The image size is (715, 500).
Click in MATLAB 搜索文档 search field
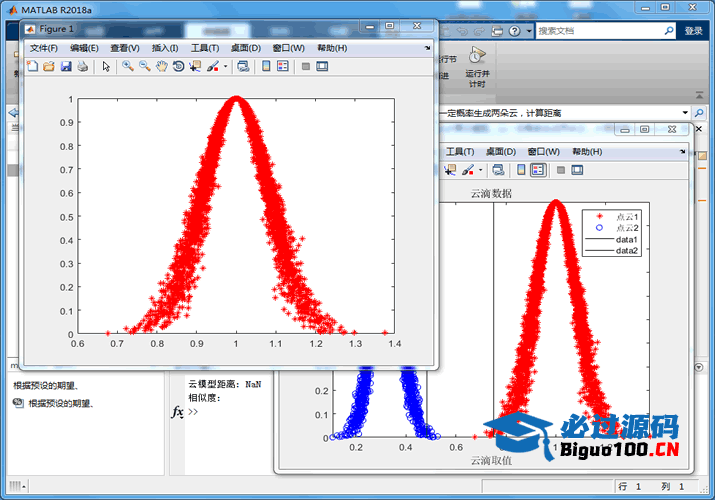(599, 31)
